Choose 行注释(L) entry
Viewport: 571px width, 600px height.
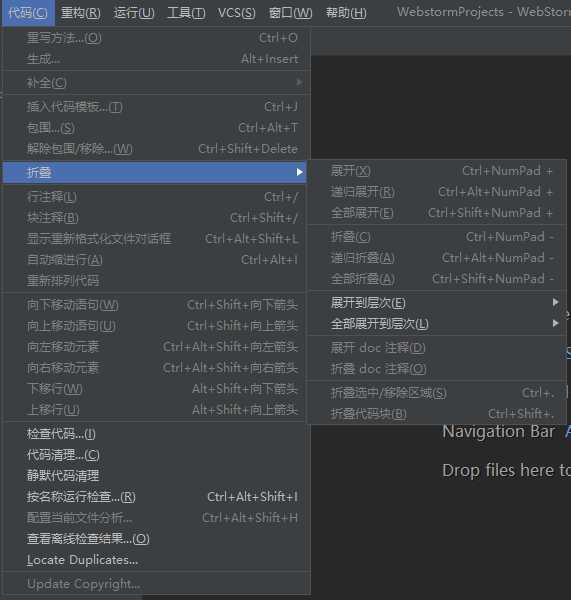point(155,197)
